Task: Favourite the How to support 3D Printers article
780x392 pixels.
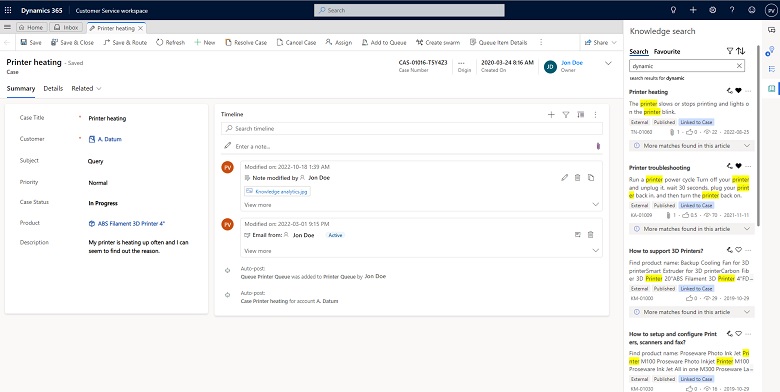Action: (739, 250)
